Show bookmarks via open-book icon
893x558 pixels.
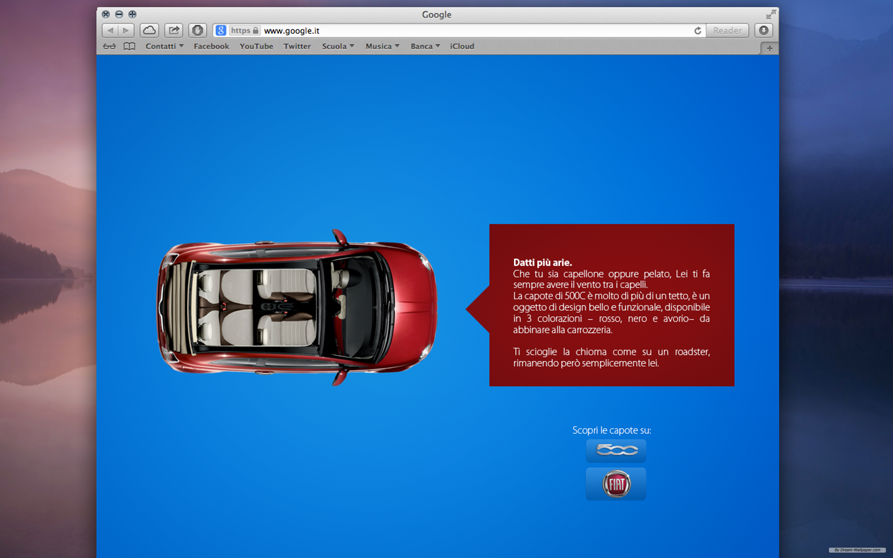coord(129,47)
